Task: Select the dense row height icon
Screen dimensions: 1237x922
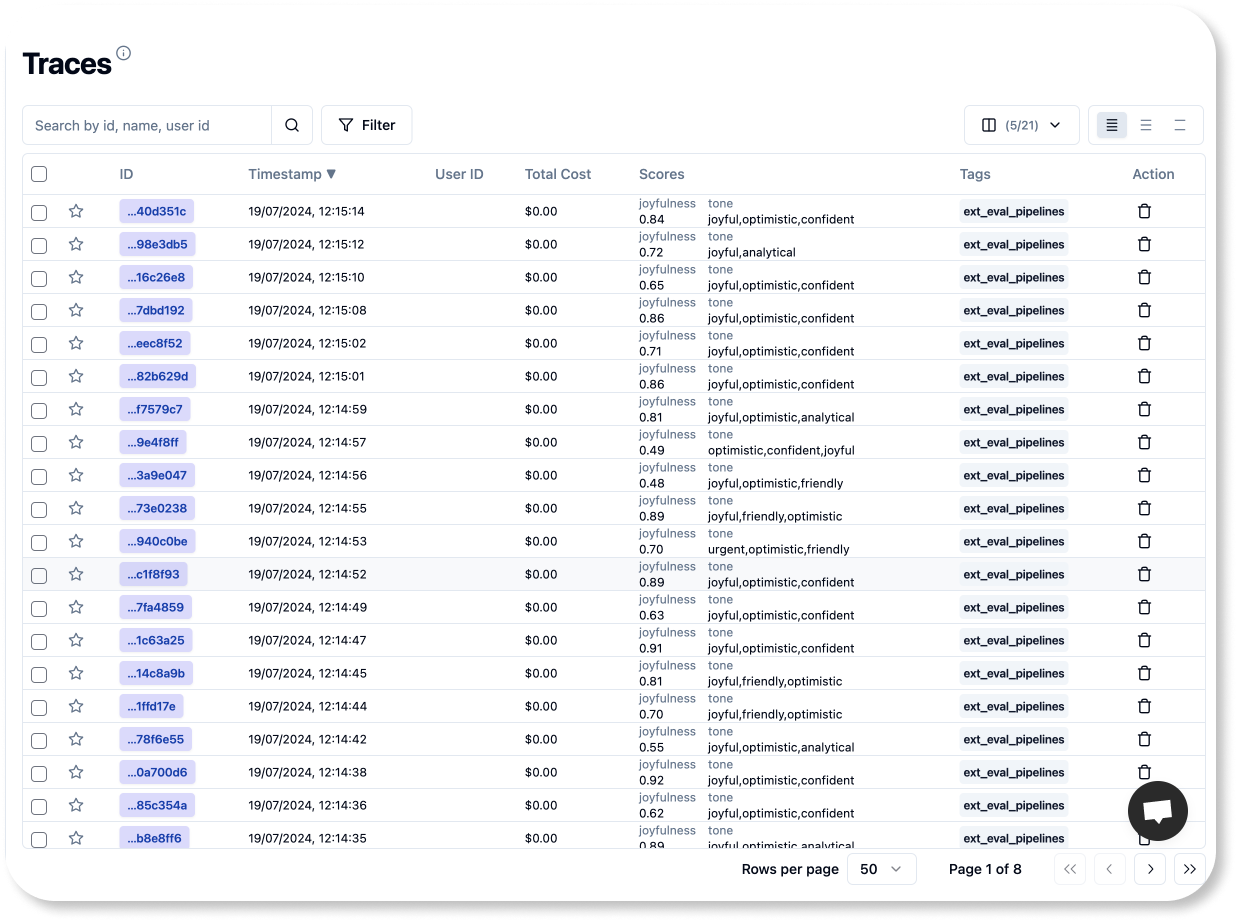Action: tap(1112, 125)
